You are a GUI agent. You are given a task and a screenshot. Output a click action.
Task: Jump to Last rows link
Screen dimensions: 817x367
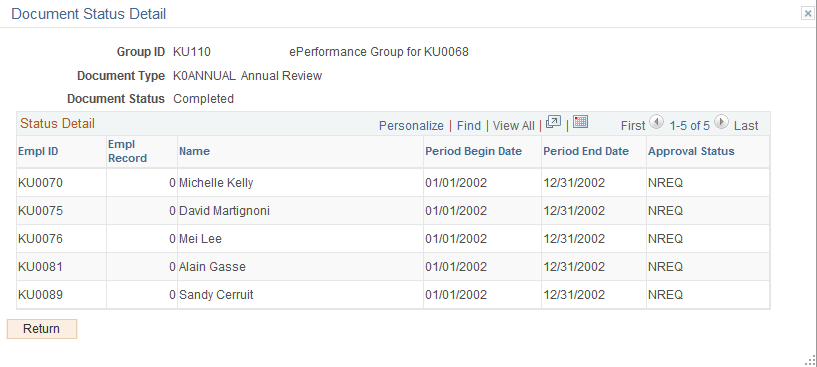coord(746,126)
